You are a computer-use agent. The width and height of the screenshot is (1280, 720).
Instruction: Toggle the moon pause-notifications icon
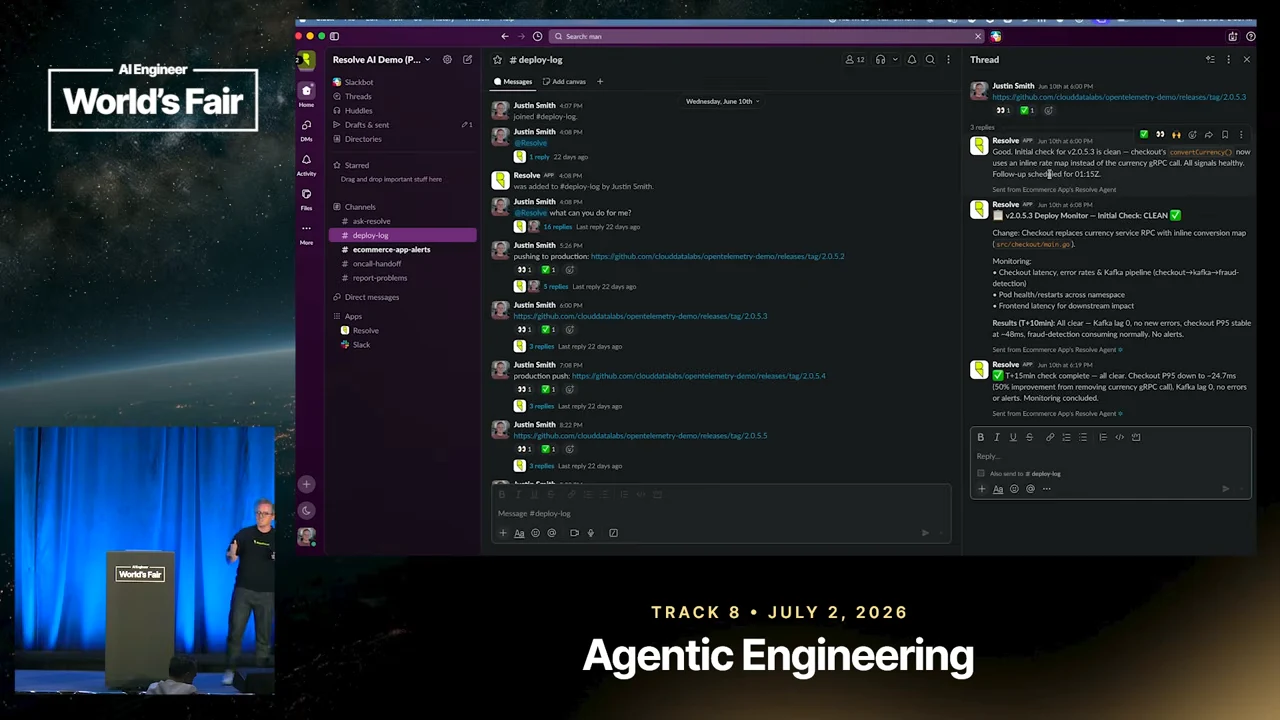(306, 510)
